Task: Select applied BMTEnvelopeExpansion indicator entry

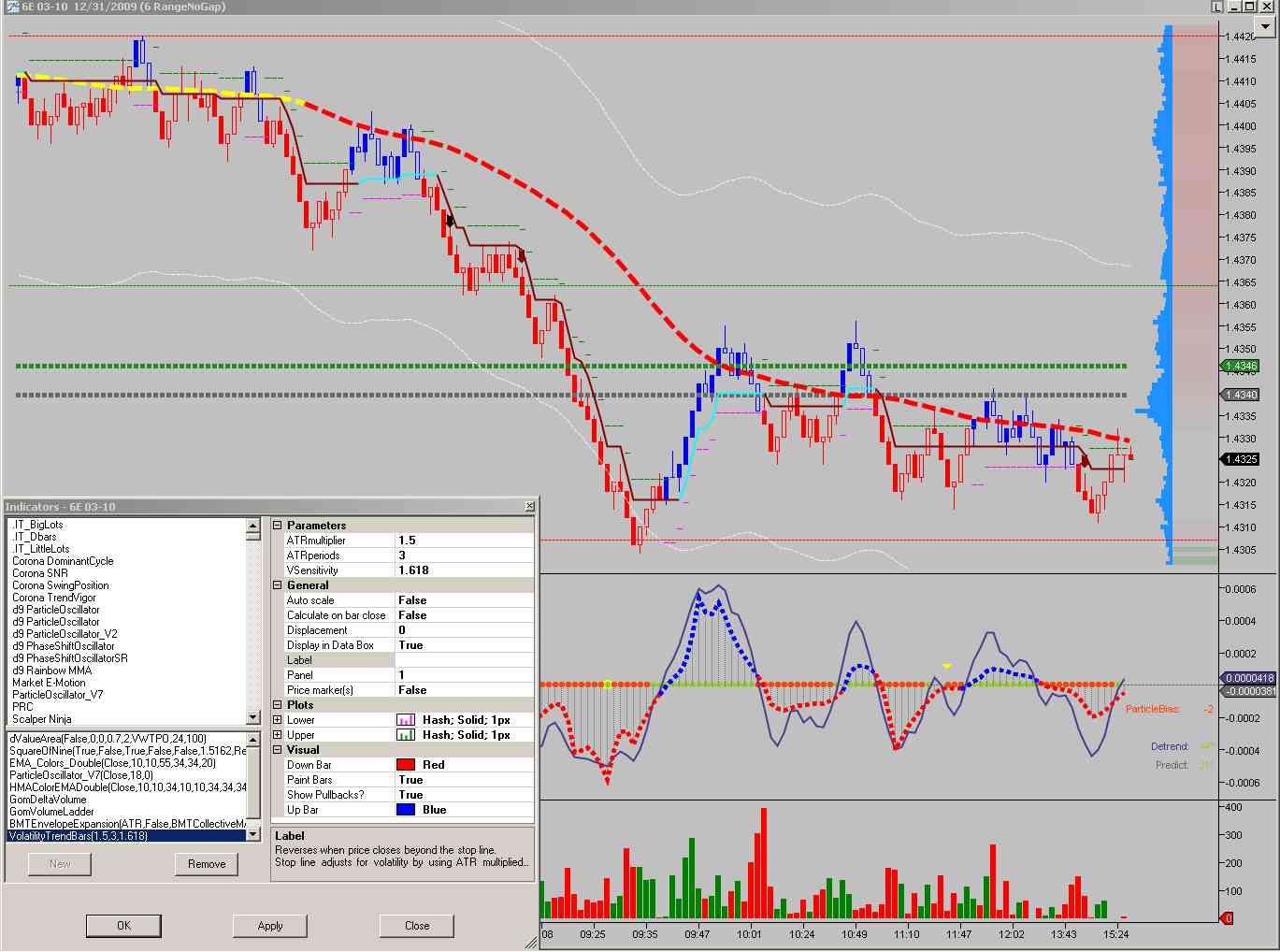Action: (x=126, y=824)
